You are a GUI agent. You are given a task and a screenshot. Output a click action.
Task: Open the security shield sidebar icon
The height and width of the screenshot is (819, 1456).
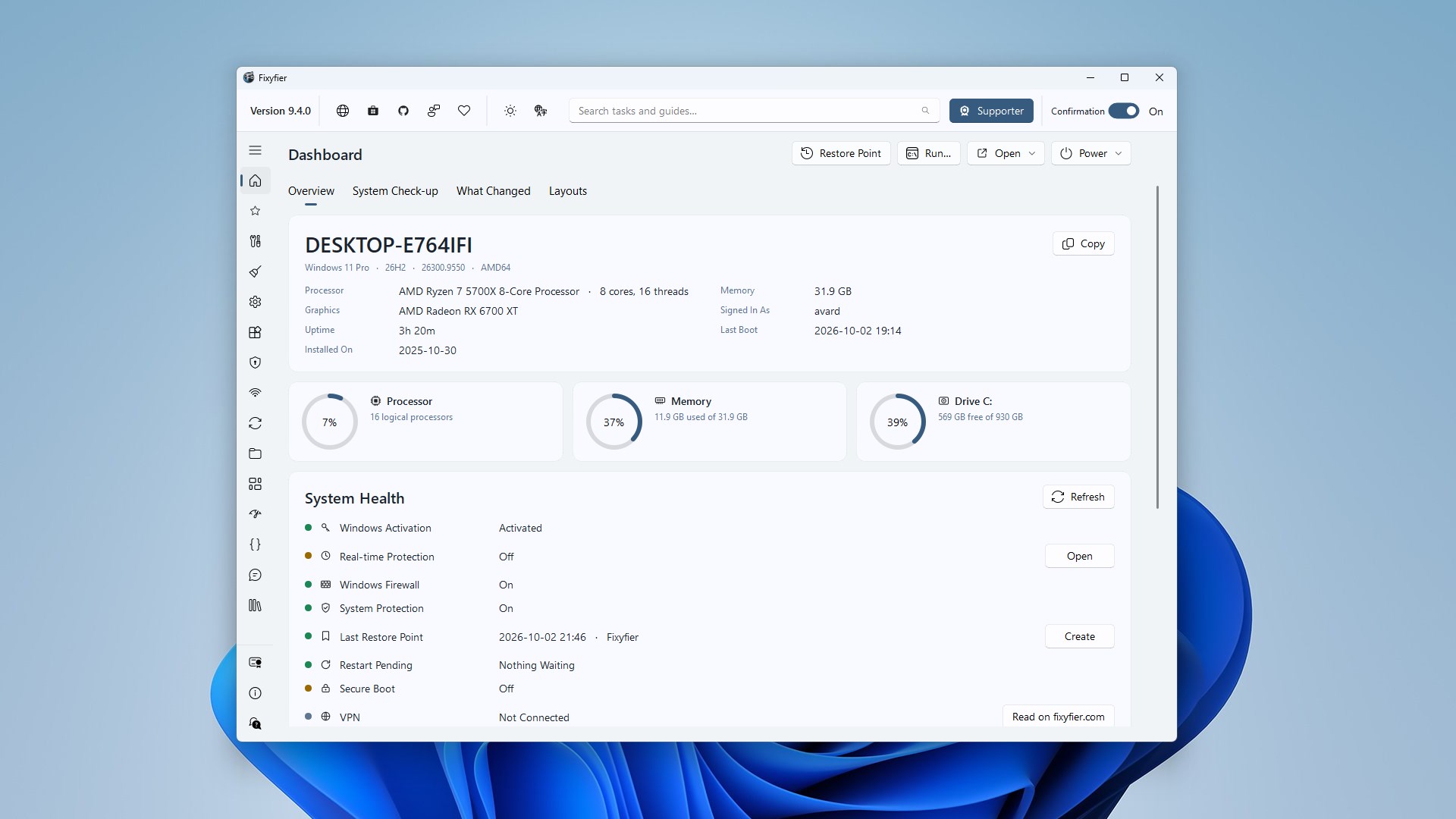coord(256,362)
